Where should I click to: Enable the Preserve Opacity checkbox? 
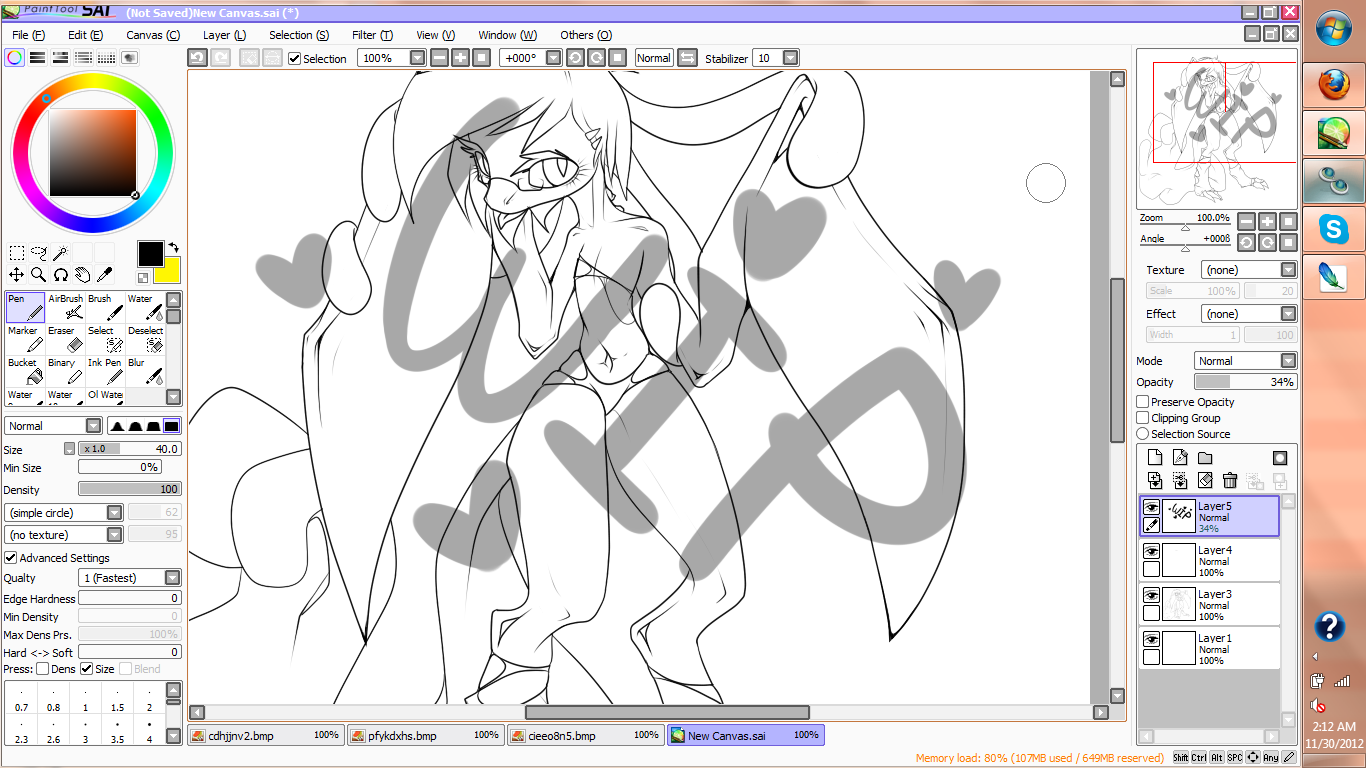1143,402
